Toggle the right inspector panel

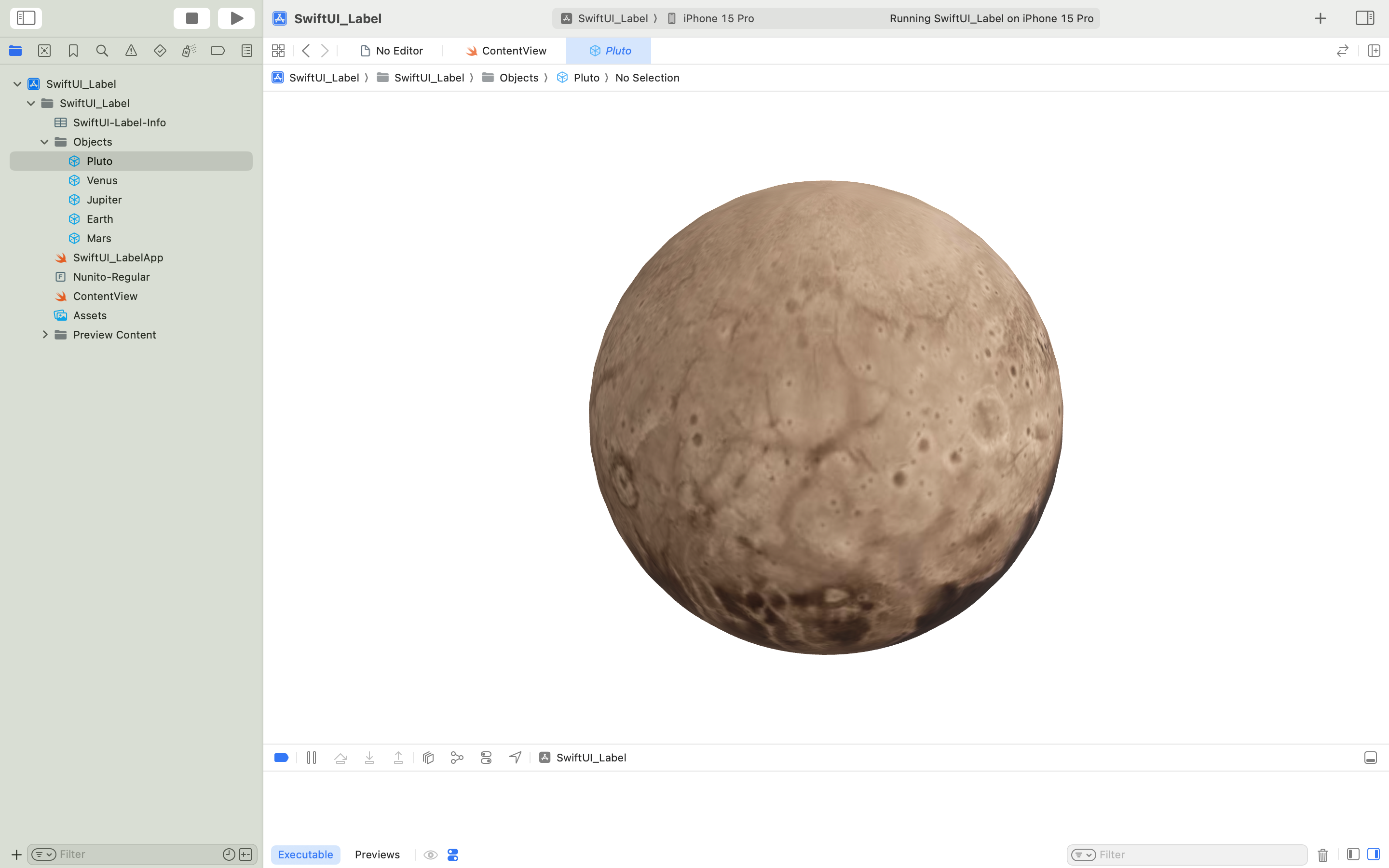click(x=1364, y=18)
